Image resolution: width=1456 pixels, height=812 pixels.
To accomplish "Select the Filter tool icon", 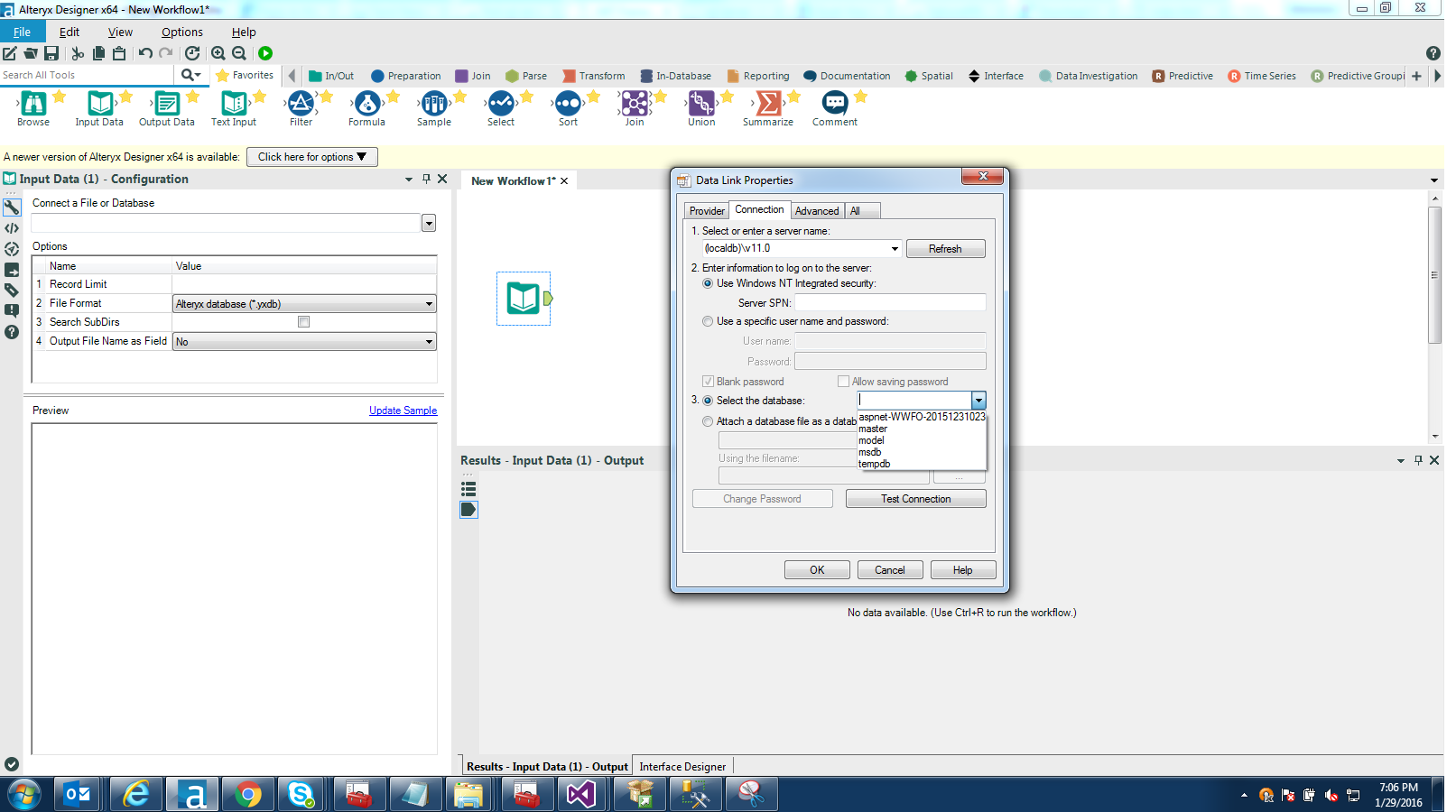I will [301, 103].
